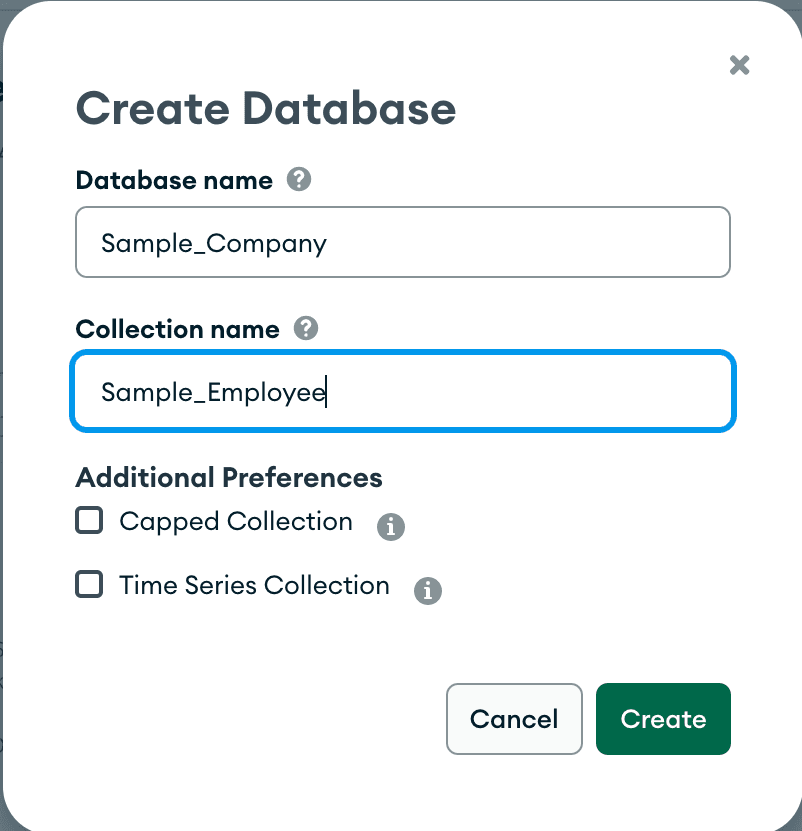
Task: Click the Collection name help icon
Action: click(x=306, y=328)
